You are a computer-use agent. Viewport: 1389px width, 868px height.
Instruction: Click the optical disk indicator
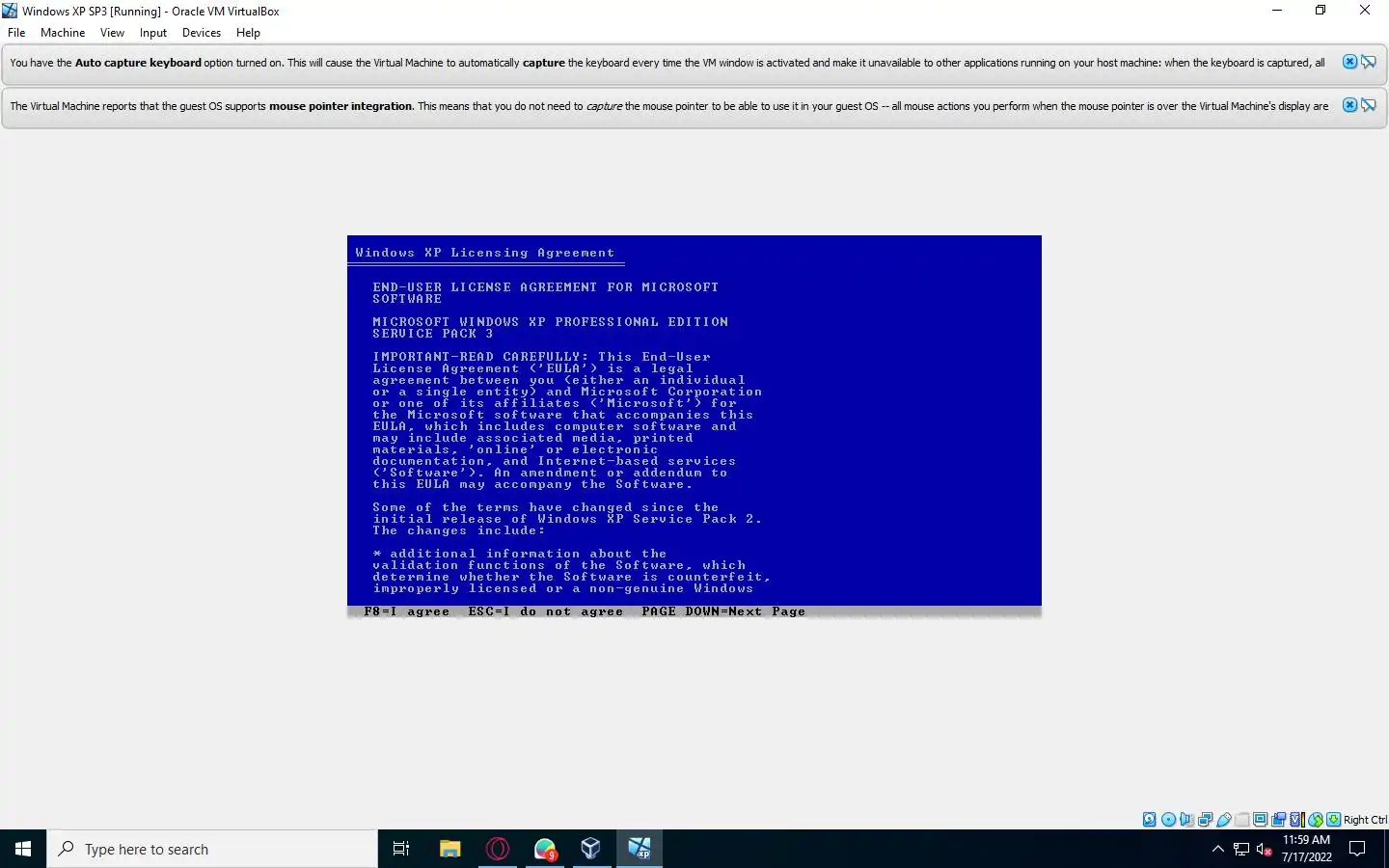1168,820
